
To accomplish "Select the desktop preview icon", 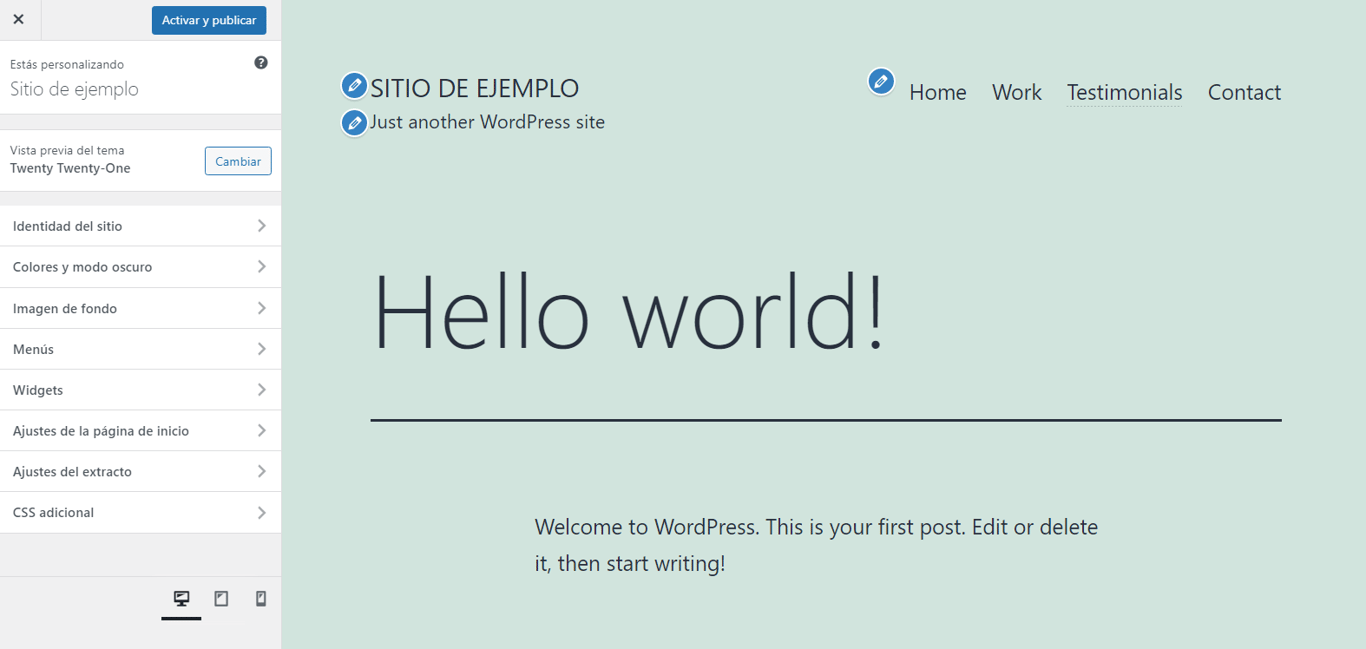I will pos(181,598).
